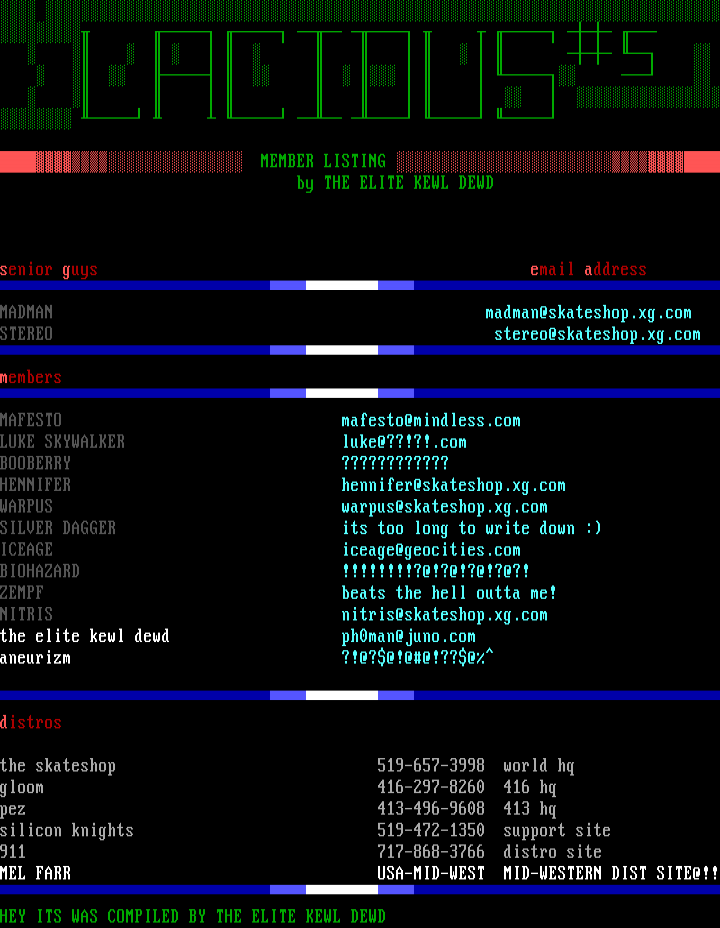The image size is (720, 928).
Task: Click the MEL FARR distro name
Action: click(x=35, y=874)
